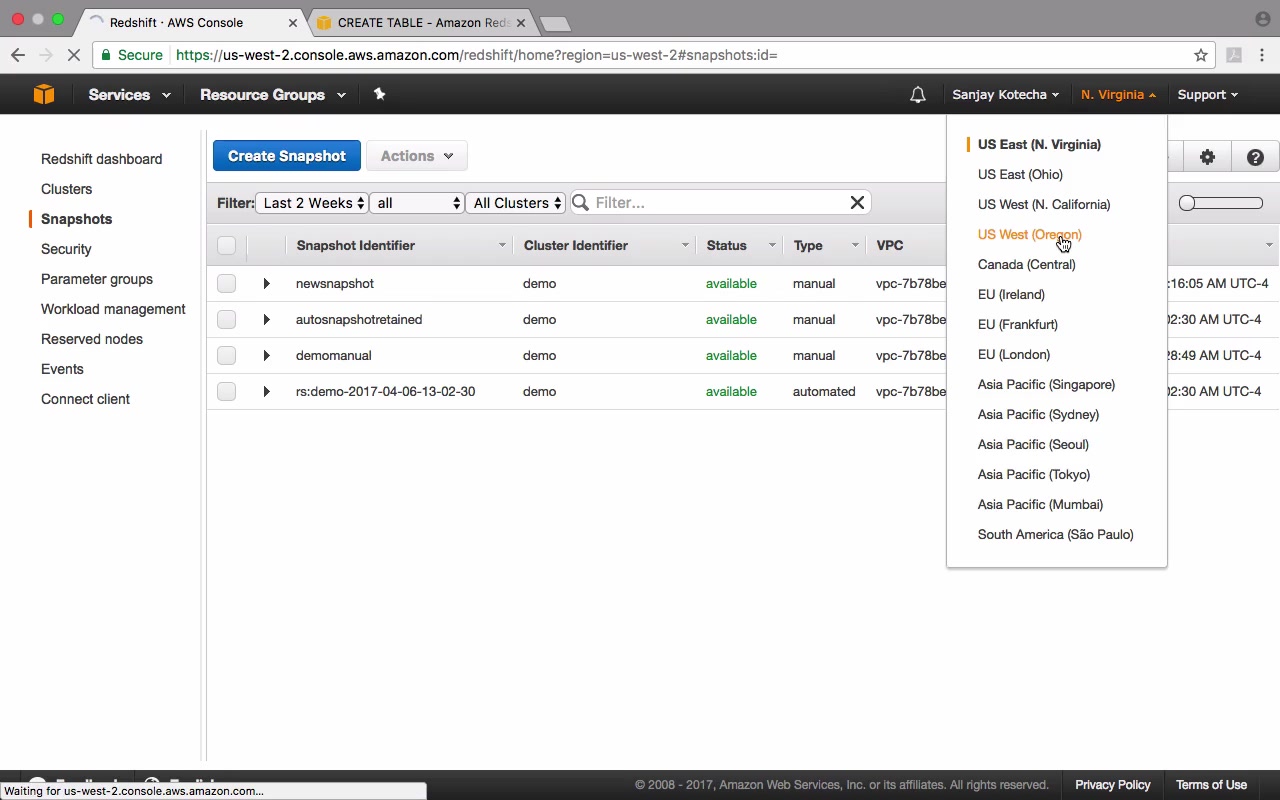1280x800 pixels.
Task: Sort by Snapshot Identifier column header
Action: (x=400, y=245)
